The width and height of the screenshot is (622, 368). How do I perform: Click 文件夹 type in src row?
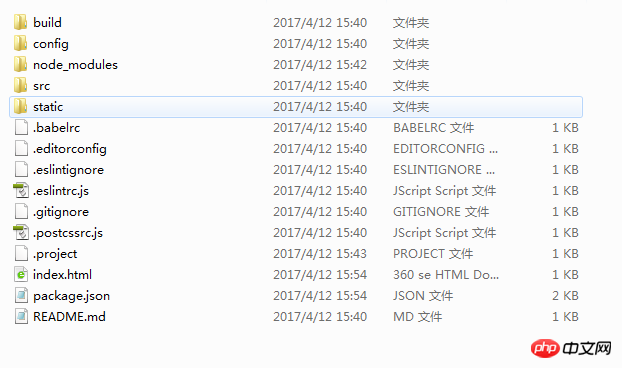pyautogui.click(x=411, y=85)
